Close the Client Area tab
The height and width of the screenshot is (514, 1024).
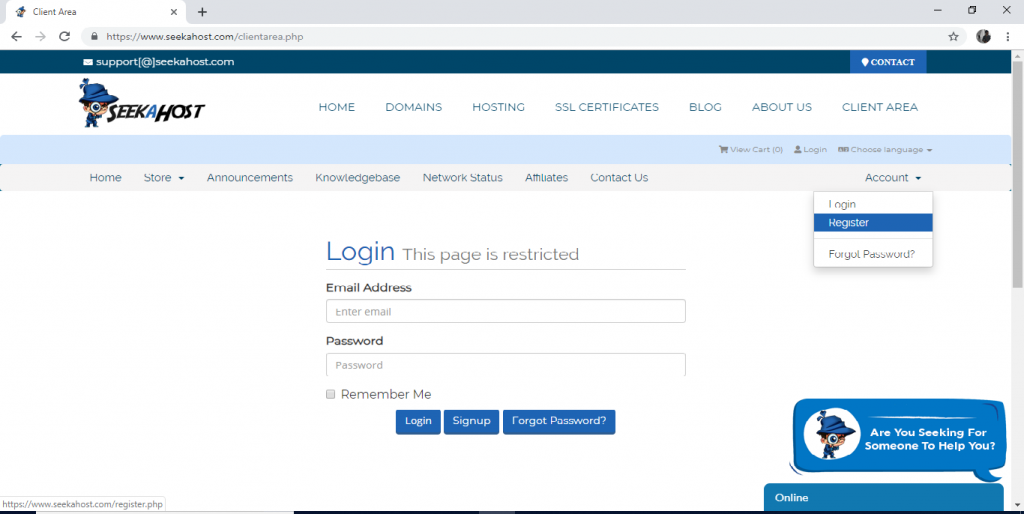click(174, 12)
